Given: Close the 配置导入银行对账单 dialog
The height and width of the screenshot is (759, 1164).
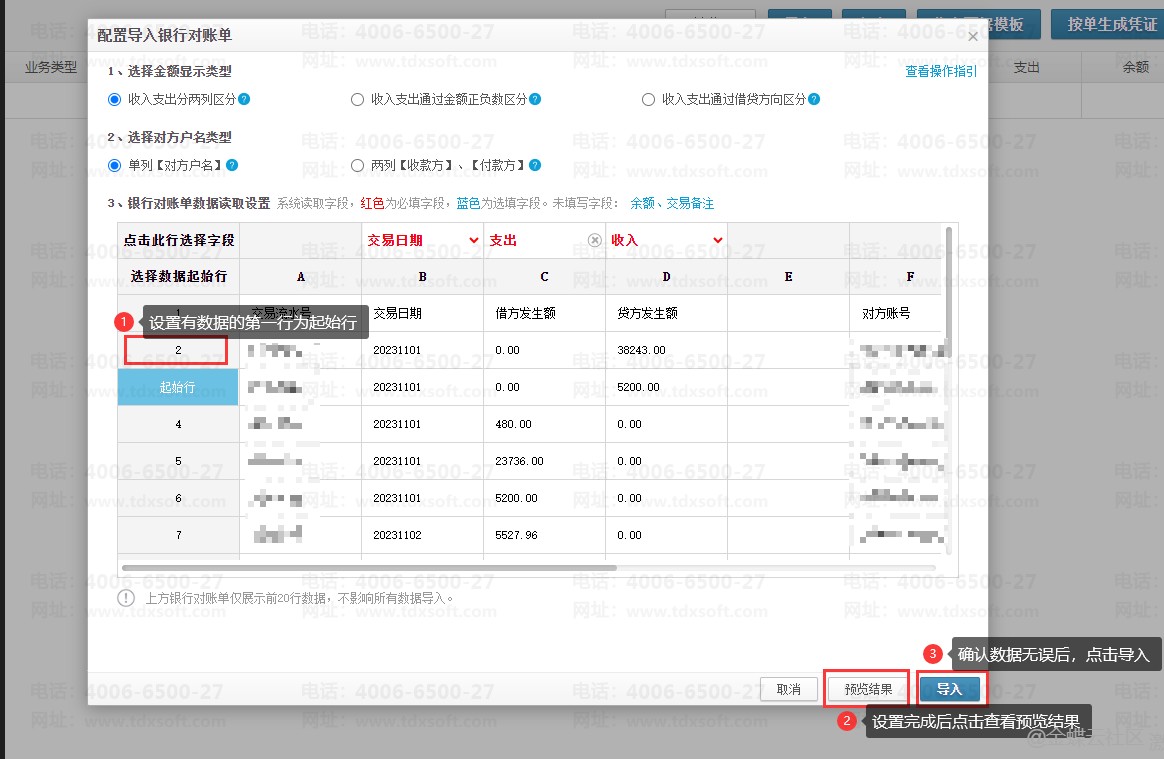Looking at the screenshot, I should pos(973,36).
